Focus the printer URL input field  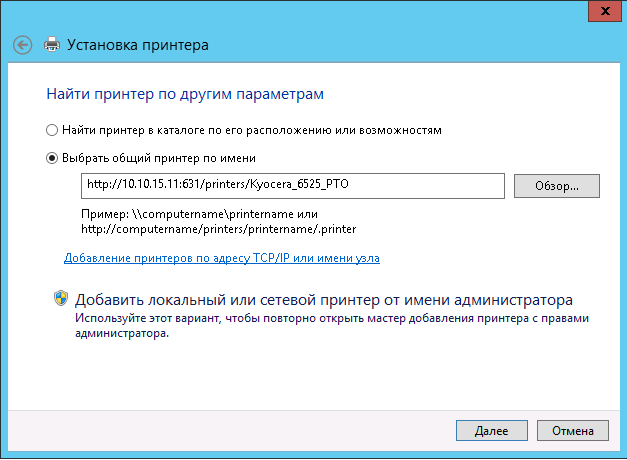[x=293, y=186]
